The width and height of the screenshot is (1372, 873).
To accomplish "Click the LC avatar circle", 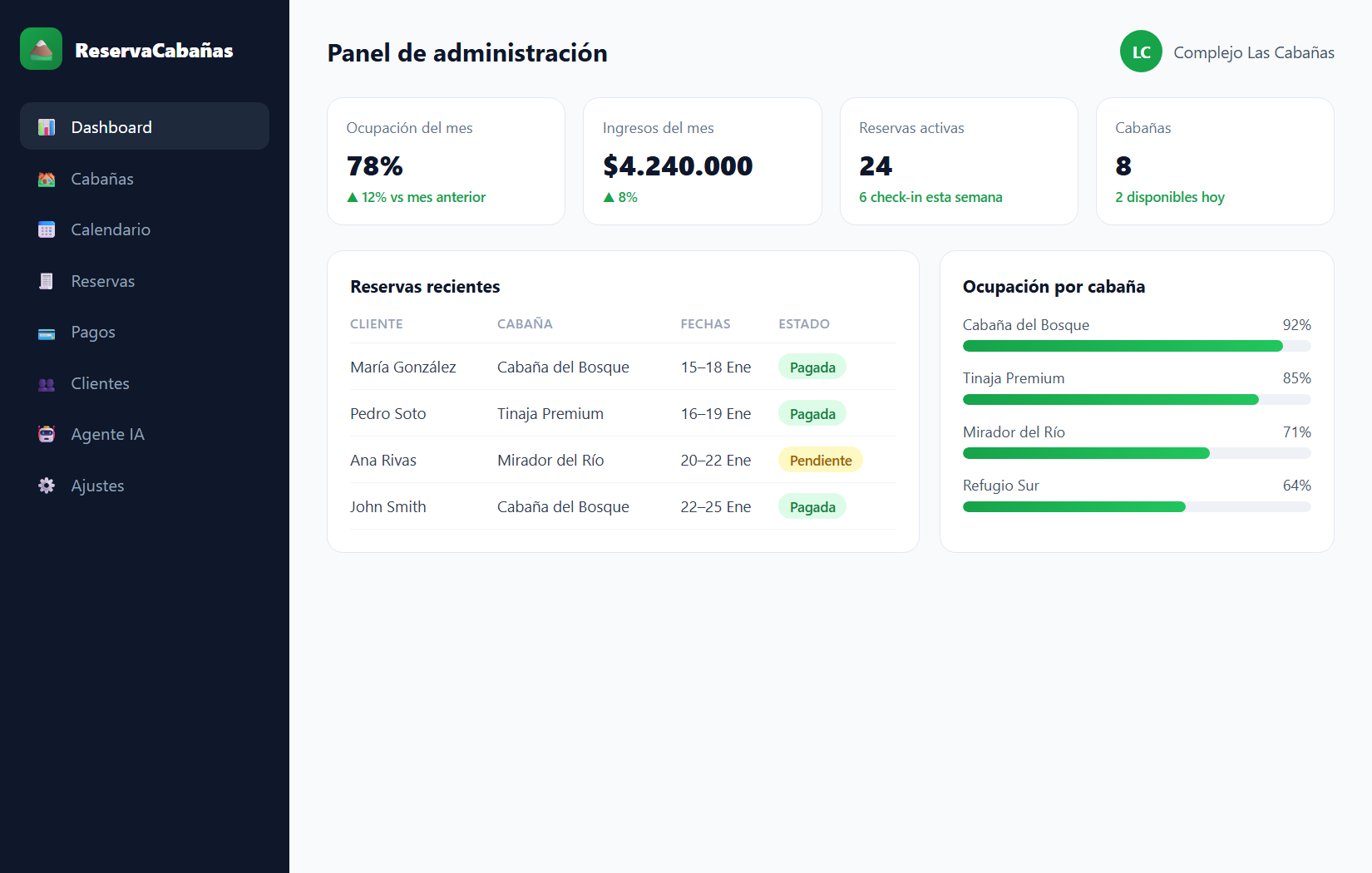I will click(x=1141, y=52).
